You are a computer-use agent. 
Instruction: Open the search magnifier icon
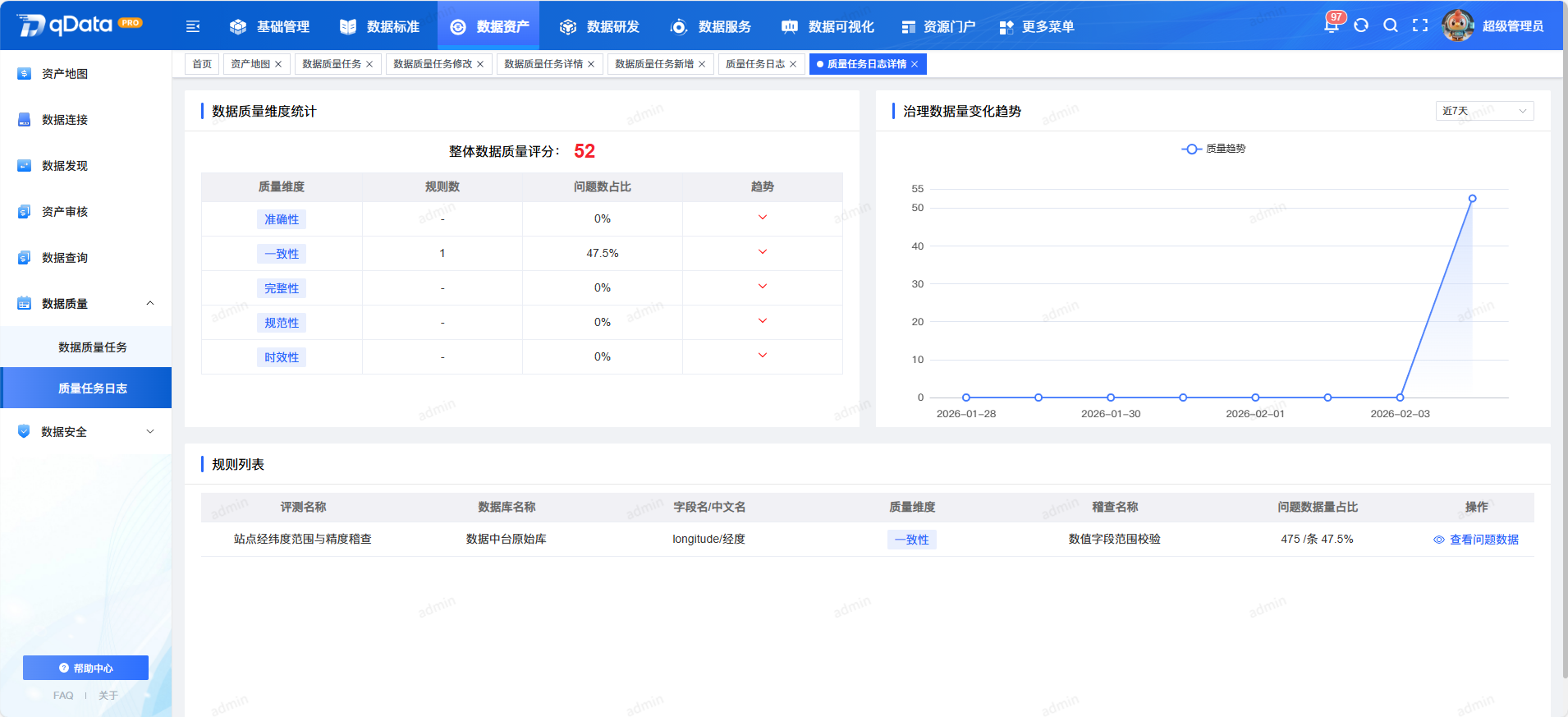[1391, 25]
